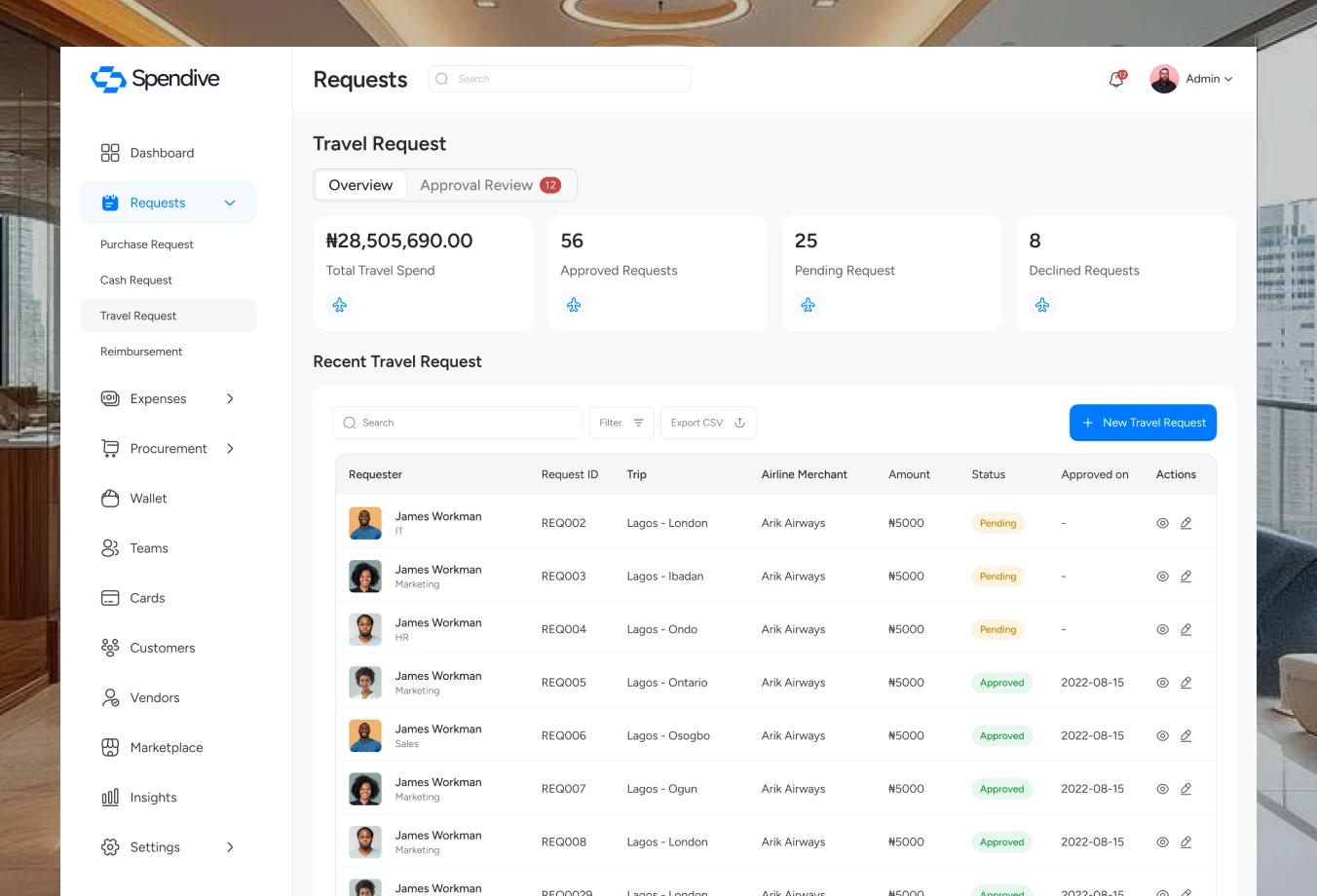Image resolution: width=1317 pixels, height=896 pixels.
Task: Click the New Travel Request button
Action: tap(1143, 423)
